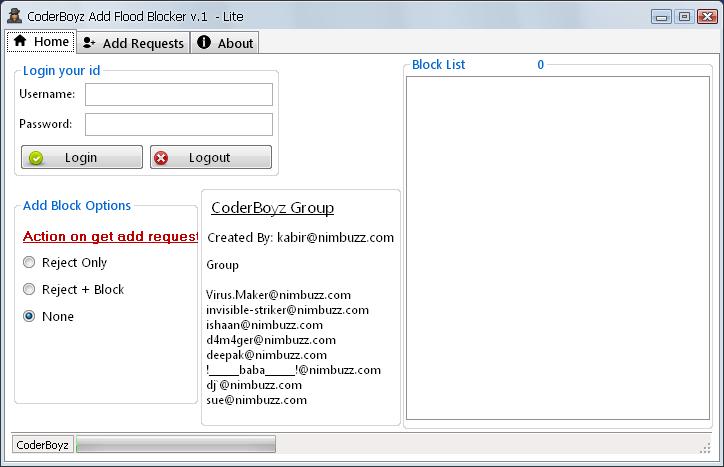724x467 pixels.
Task: Close the Flood Blocker window
Action: (x=705, y=16)
